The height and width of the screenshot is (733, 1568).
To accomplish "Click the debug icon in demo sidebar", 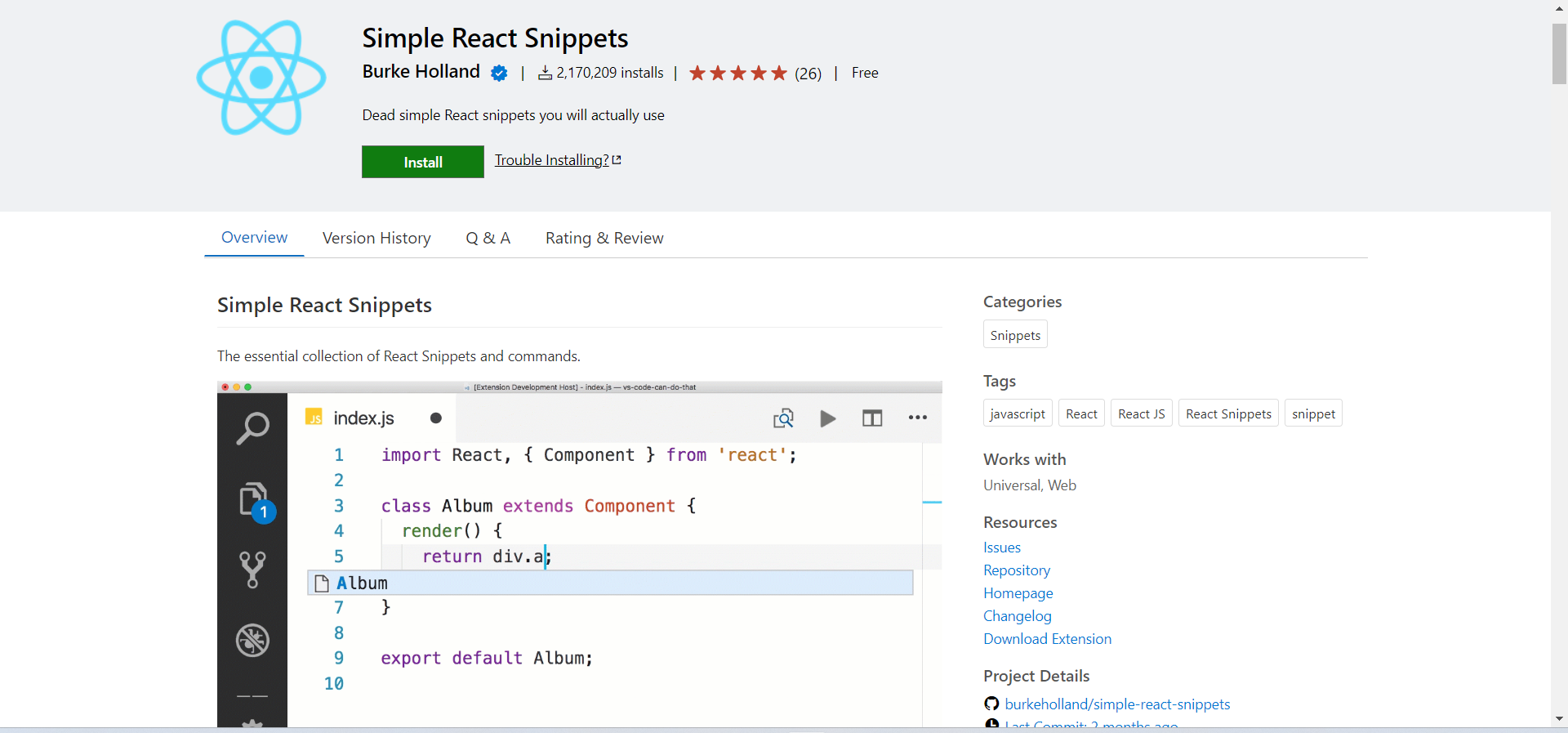I will 252,640.
